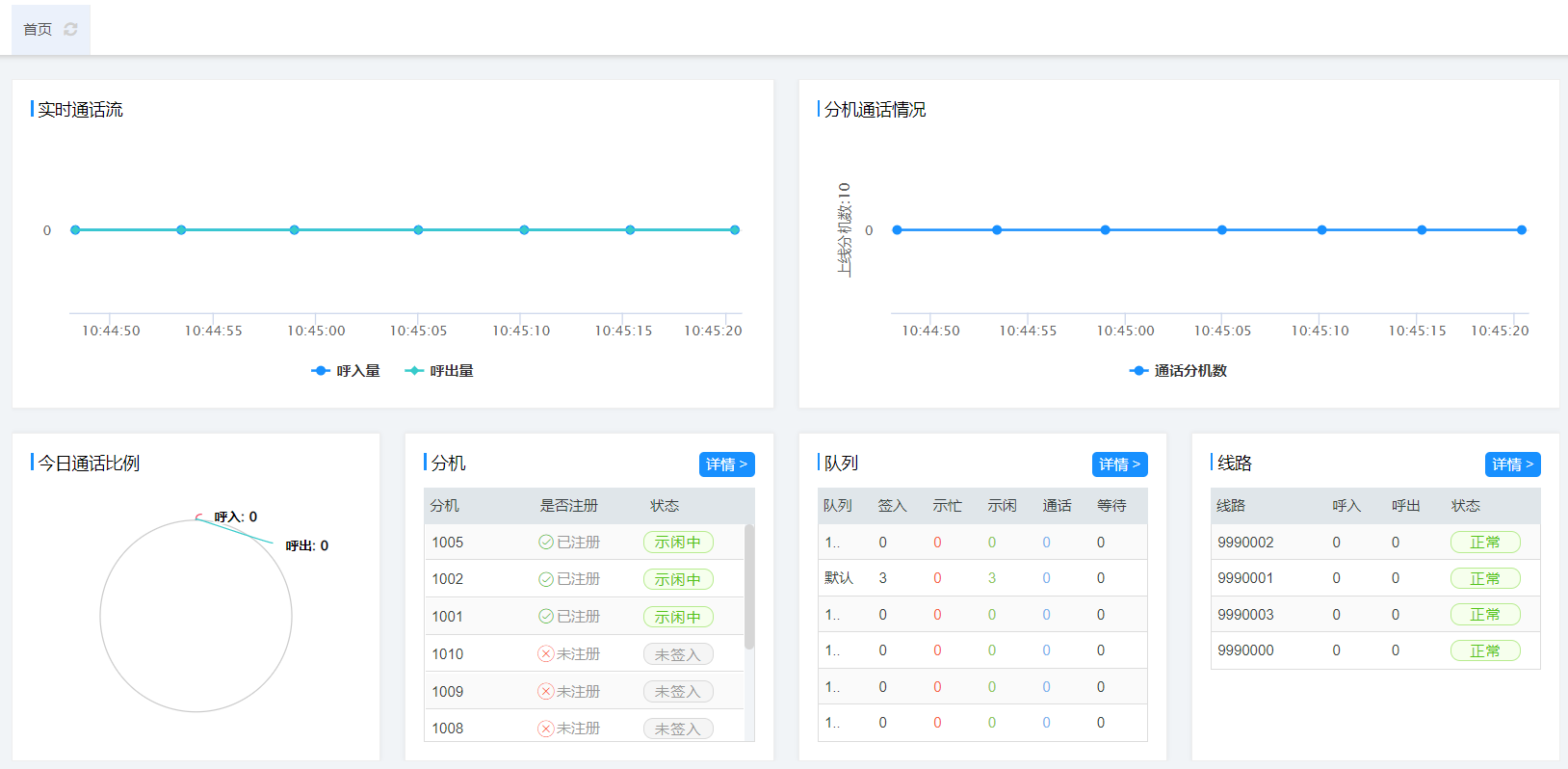Select extension number 1002 cell
This screenshot has height=769, width=1568.
(x=448, y=579)
